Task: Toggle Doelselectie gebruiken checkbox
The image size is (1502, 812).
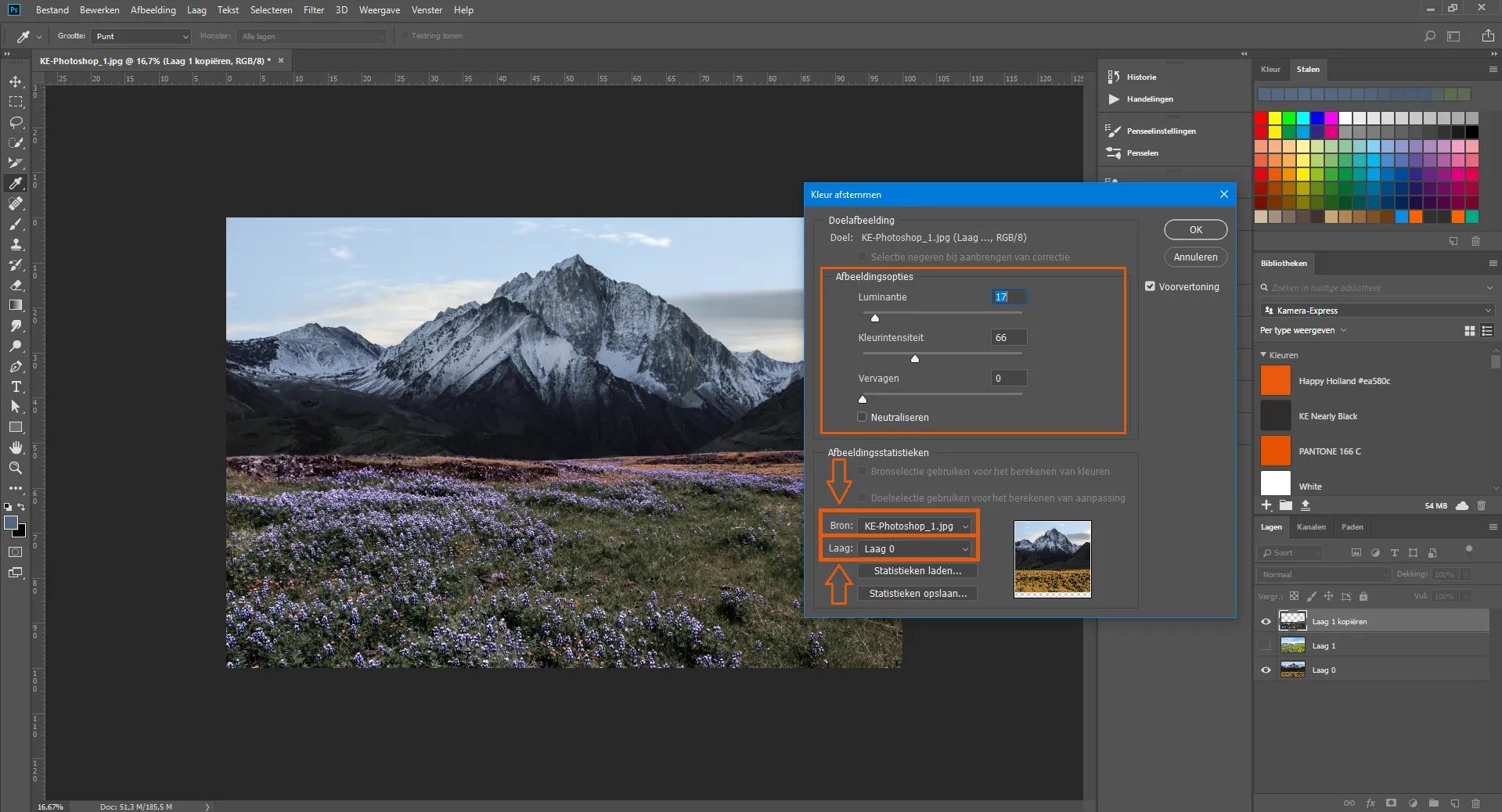Action: coord(863,498)
